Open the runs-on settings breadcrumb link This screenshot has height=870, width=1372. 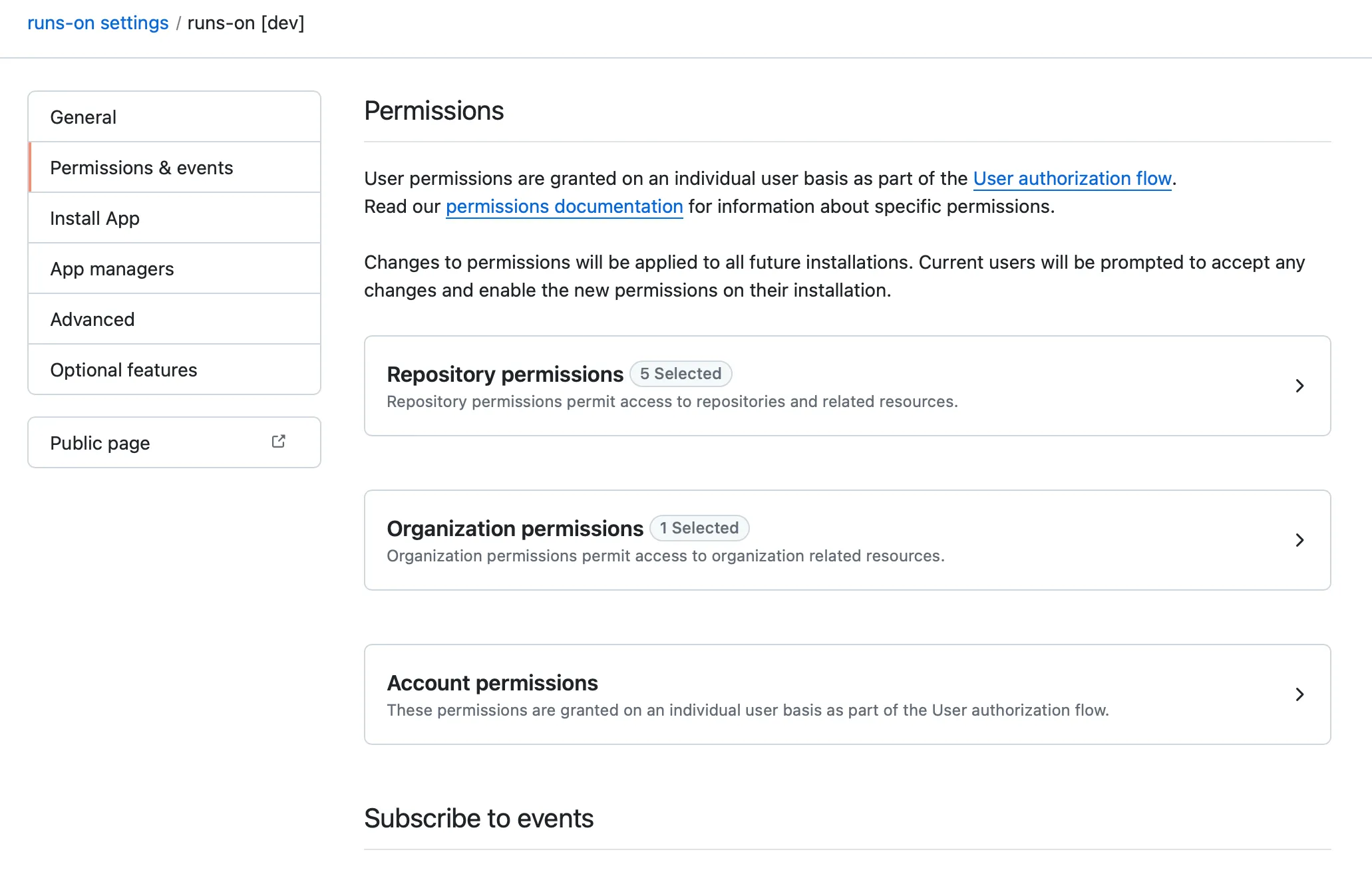point(98,23)
